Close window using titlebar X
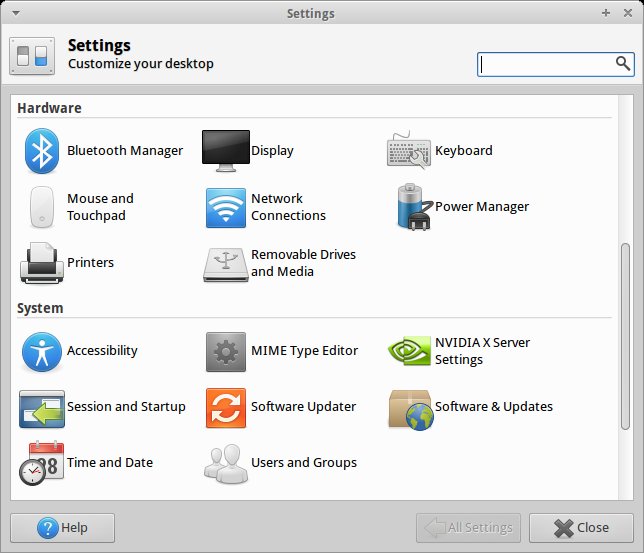Screen dimensions: 644x553 coord(628,13)
